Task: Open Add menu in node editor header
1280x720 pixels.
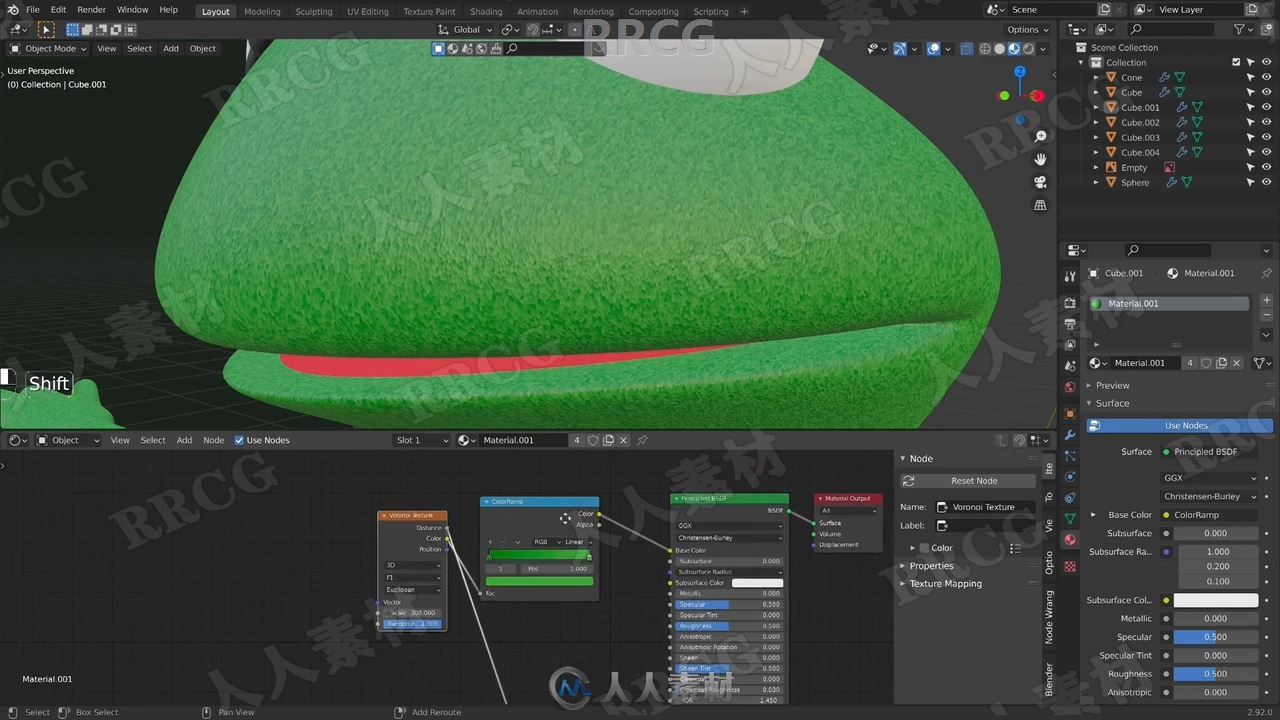Action: point(184,440)
